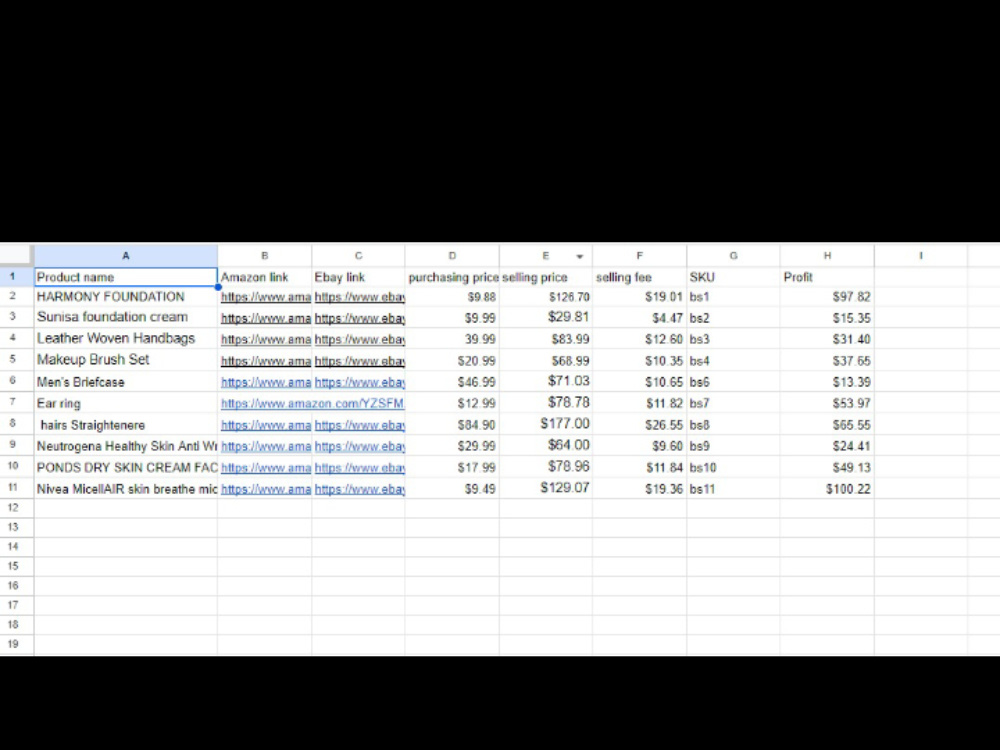This screenshot has height=750, width=1000.
Task: Open the Ear ring amazon.com/YZSFM link
Action: (312, 404)
